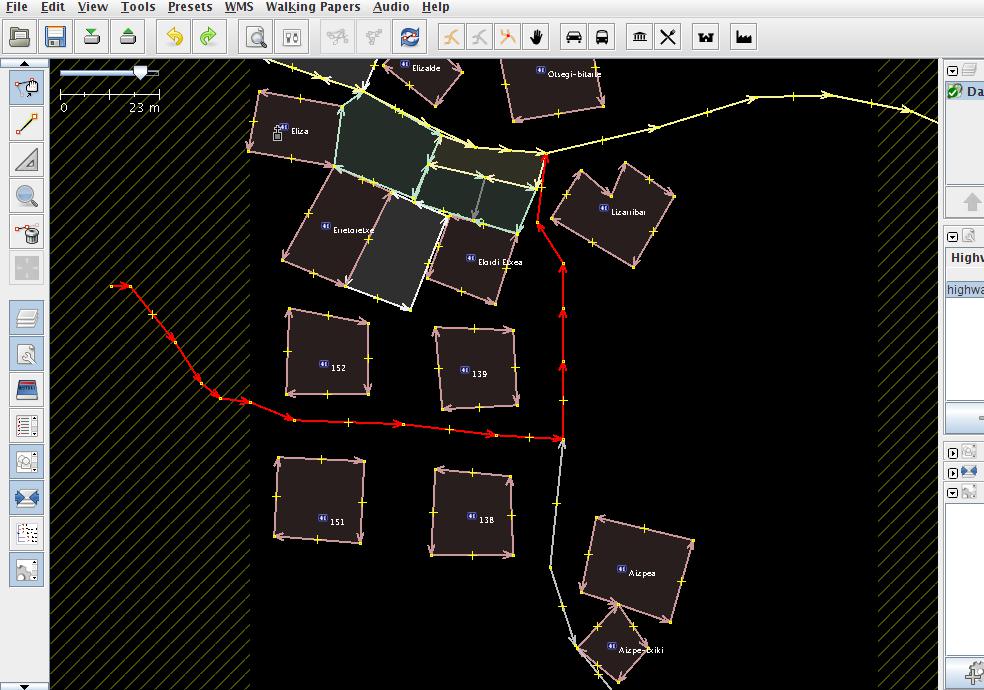This screenshot has width=984, height=690.
Task: Click the highway row in properties
Action: (x=965, y=290)
